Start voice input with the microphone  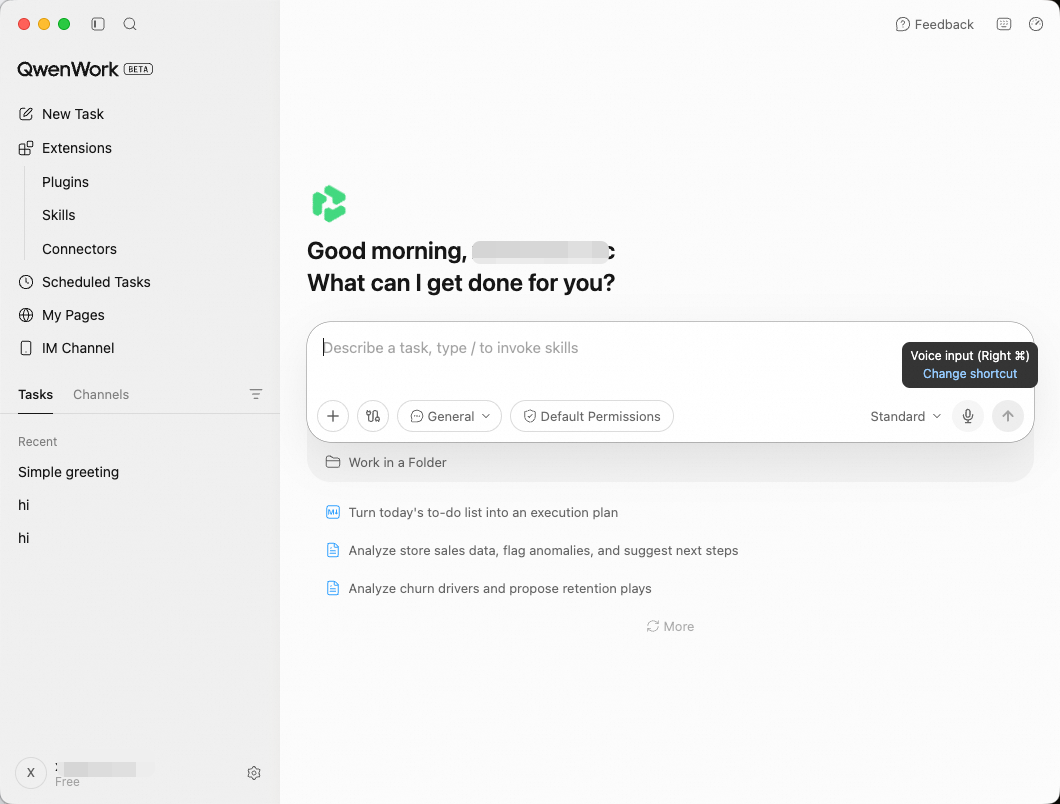[968, 416]
